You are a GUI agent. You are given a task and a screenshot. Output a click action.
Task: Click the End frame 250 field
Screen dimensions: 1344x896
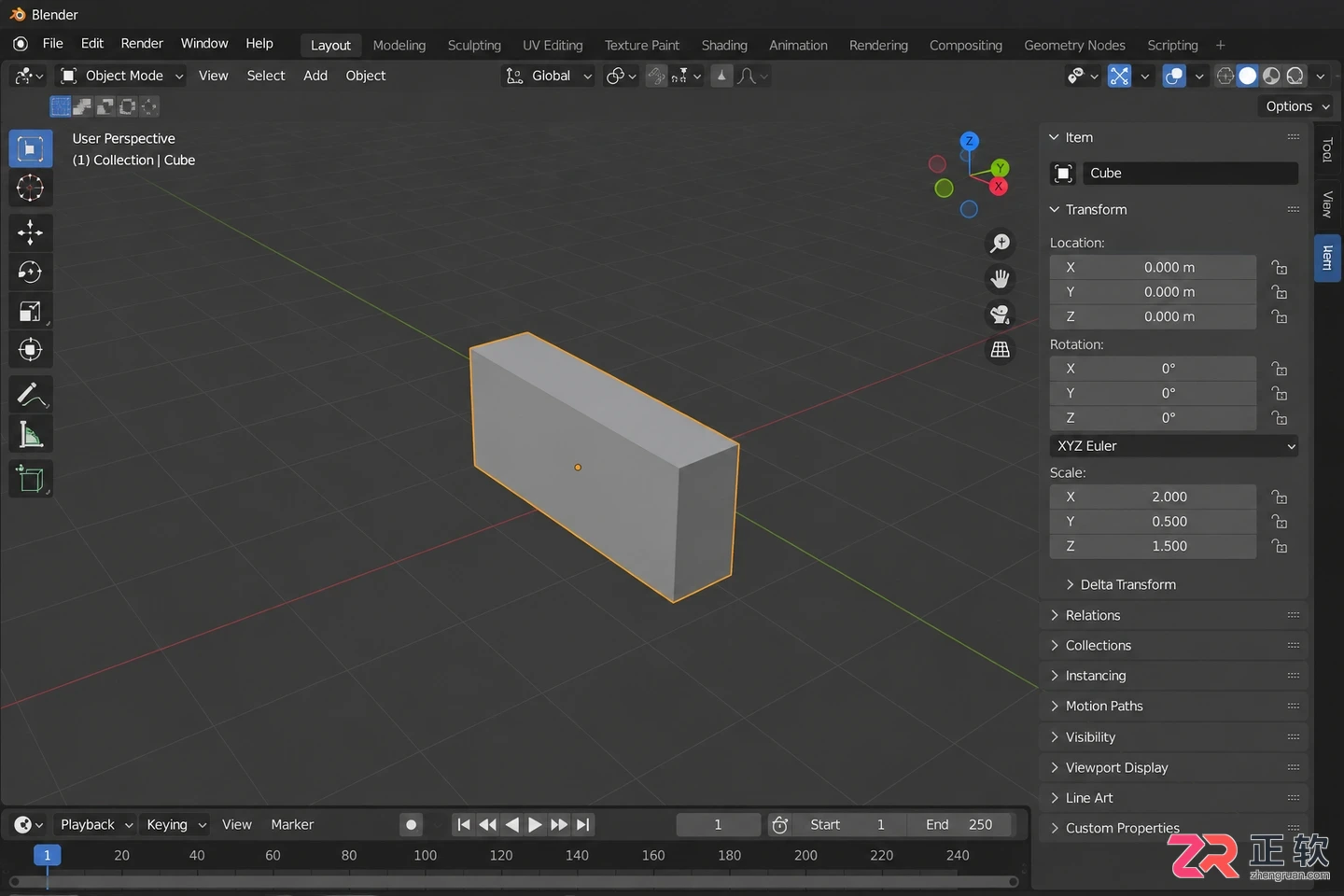[x=959, y=825]
